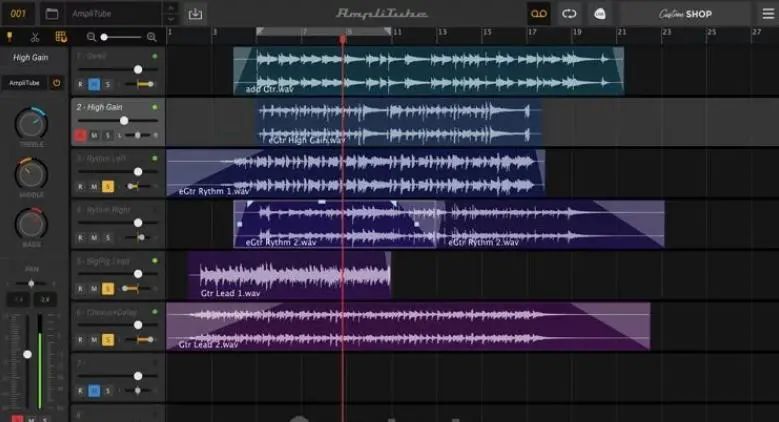Click the zoom out magnifier icon
The height and width of the screenshot is (422, 779).
click(91, 37)
